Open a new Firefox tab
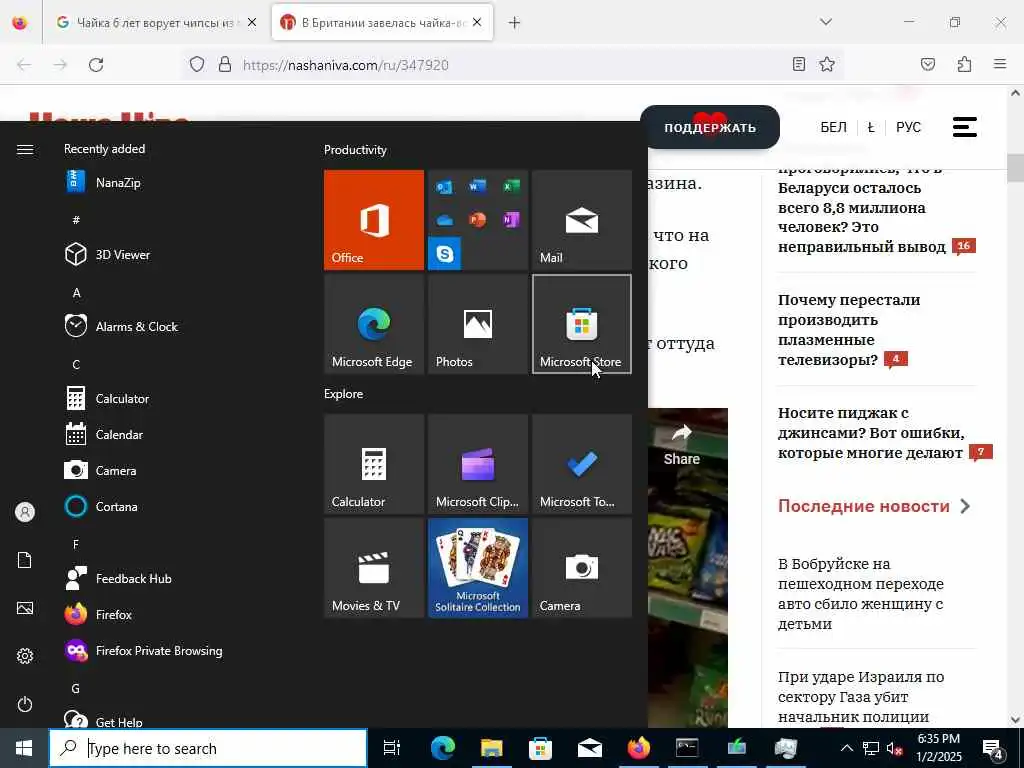 tap(515, 23)
